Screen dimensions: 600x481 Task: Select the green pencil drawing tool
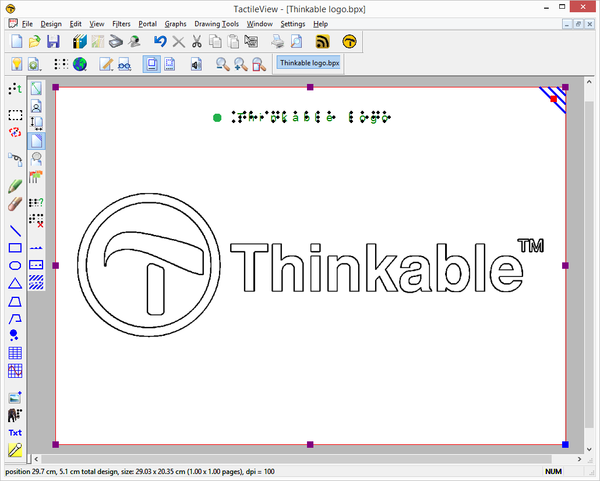tap(15, 186)
